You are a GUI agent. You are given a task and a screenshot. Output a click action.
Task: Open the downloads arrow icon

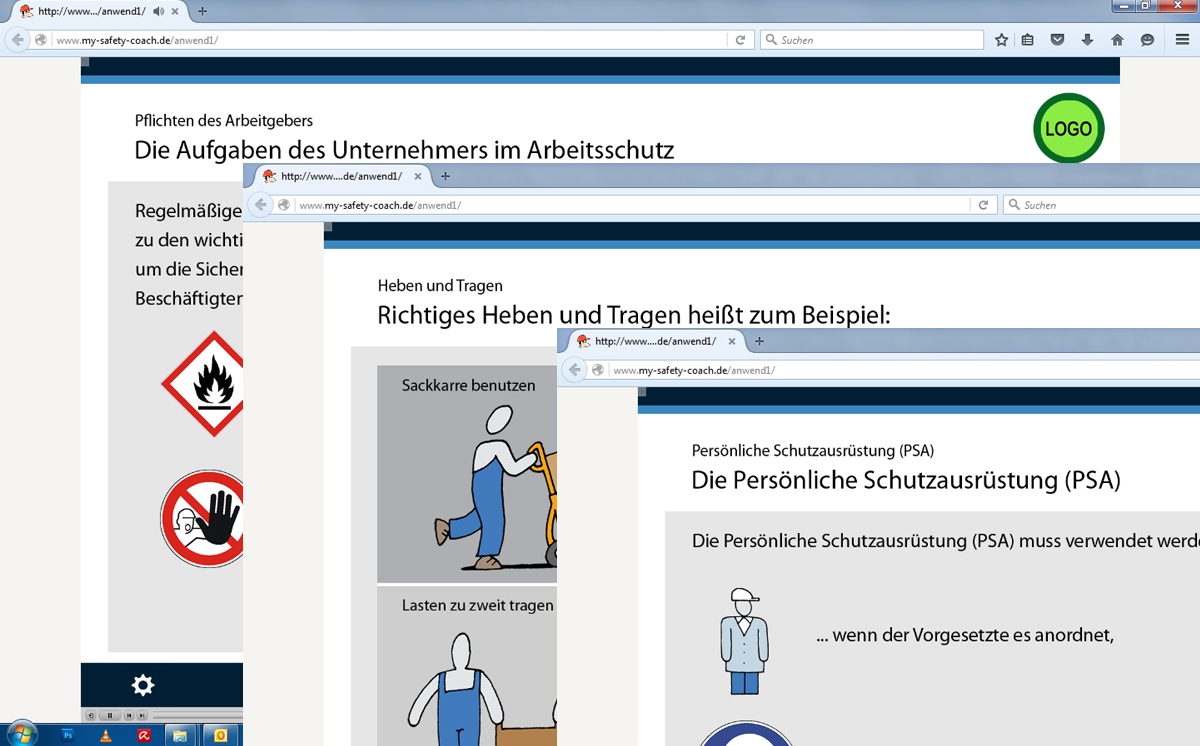click(1088, 40)
